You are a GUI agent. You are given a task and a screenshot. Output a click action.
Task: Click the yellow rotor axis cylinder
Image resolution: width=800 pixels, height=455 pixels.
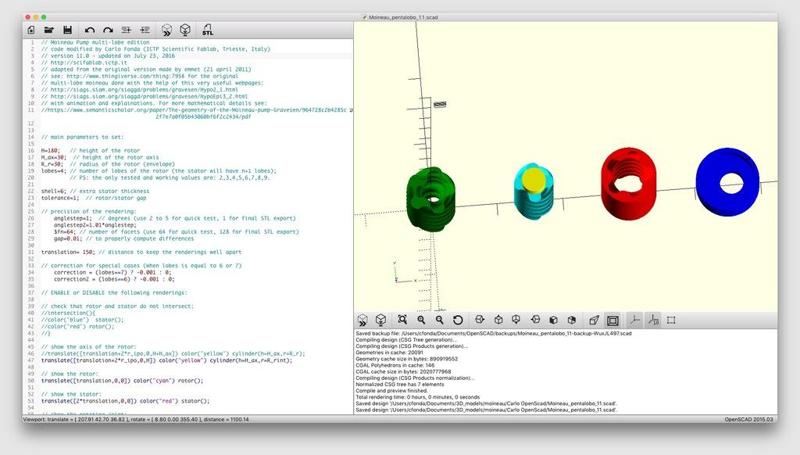tap(534, 179)
